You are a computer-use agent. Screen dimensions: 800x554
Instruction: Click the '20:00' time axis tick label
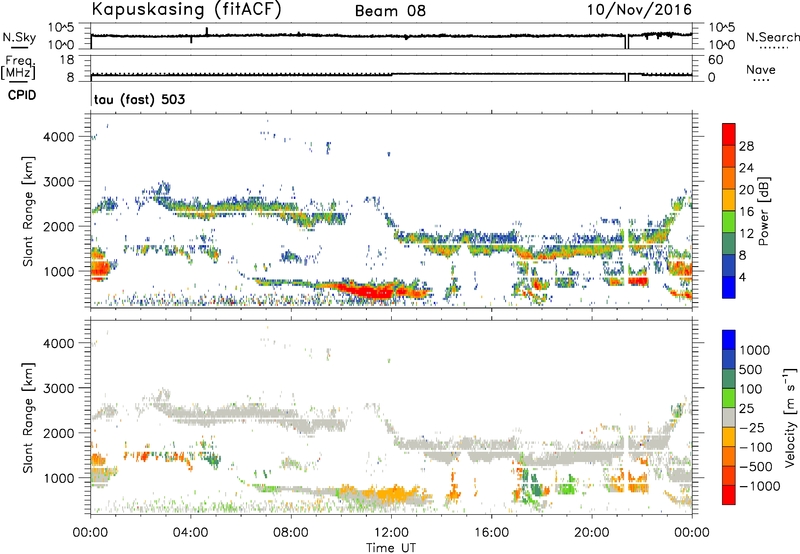pos(592,533)
